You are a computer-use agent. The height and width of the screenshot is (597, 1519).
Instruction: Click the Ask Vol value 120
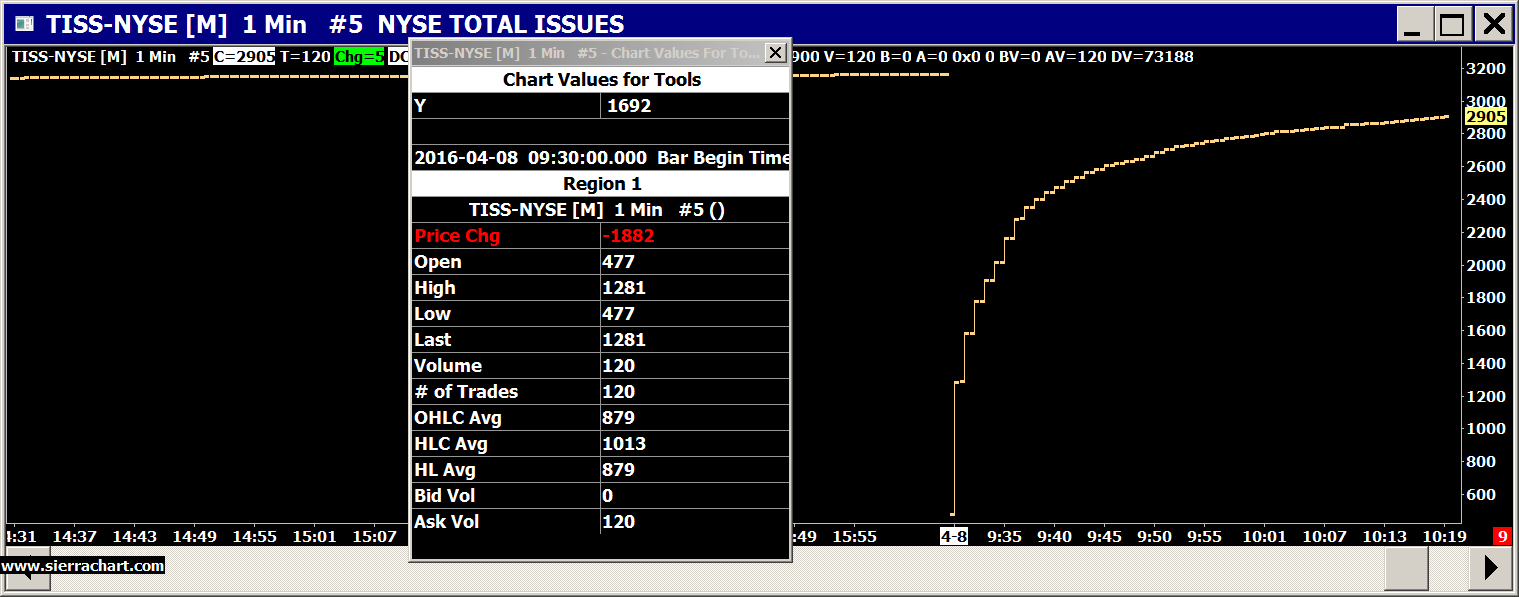pos(618,522)
